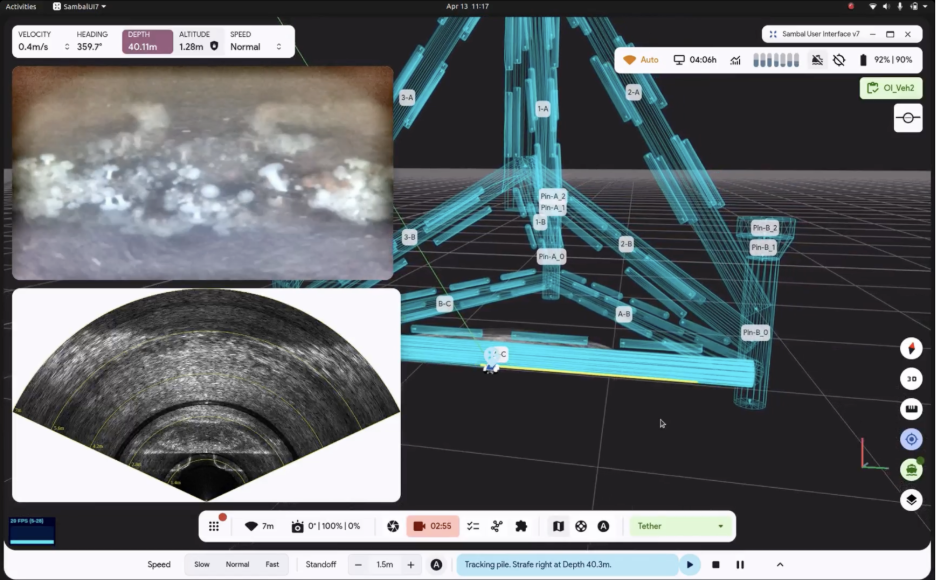Select Normal speed in bottom bar
The image size is (936, 580).
pyautogui.click(x=237, y=564)
